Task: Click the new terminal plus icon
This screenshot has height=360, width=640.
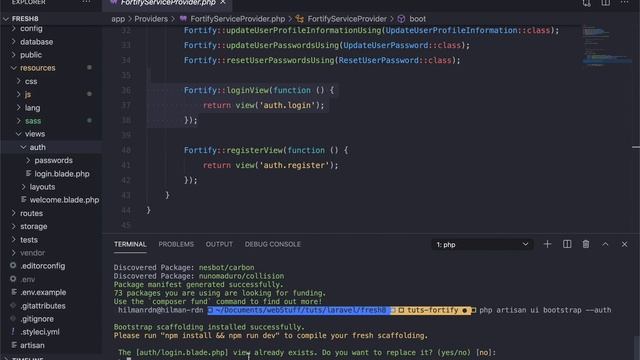Action: point(547,244)
